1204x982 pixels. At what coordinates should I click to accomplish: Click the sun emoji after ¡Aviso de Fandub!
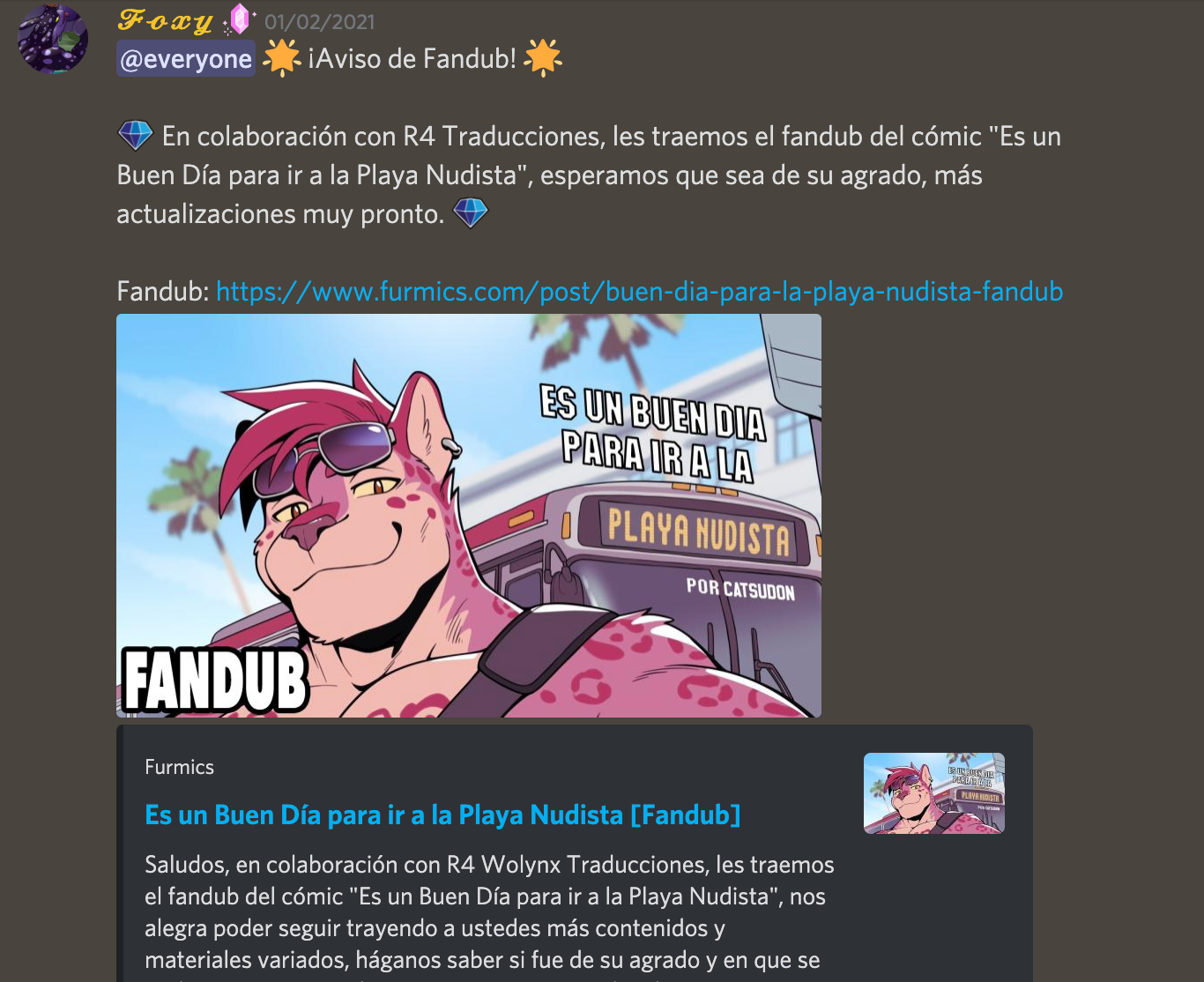coord(542,58)
